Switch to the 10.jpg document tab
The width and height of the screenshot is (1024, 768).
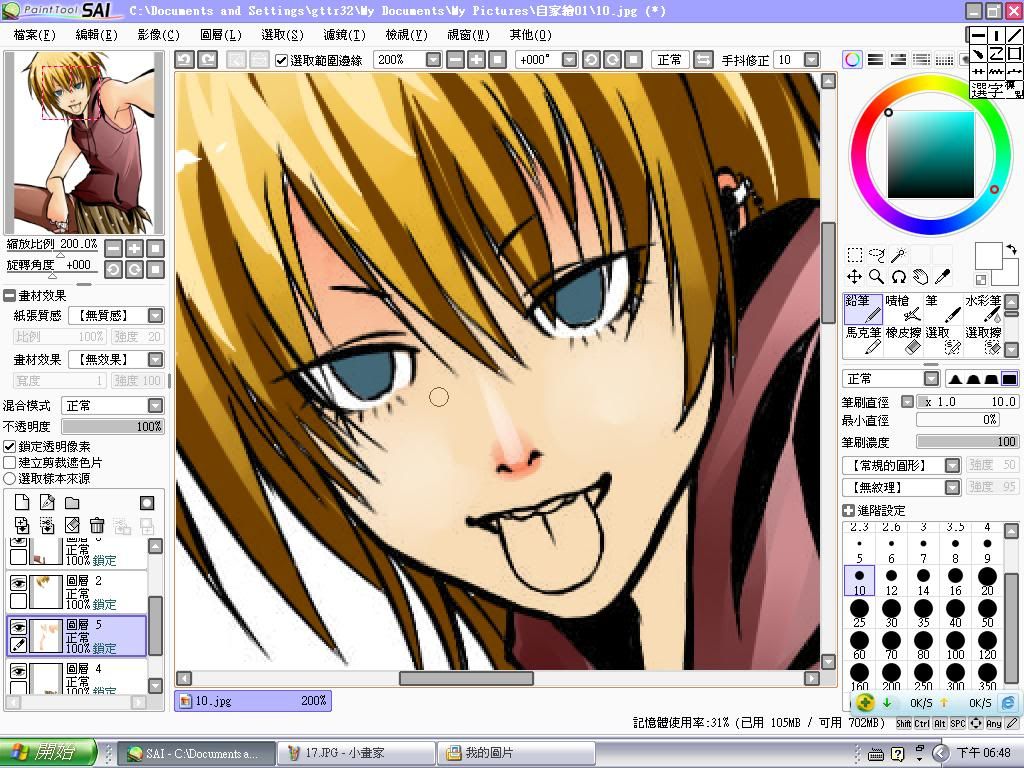click(253, 701)
